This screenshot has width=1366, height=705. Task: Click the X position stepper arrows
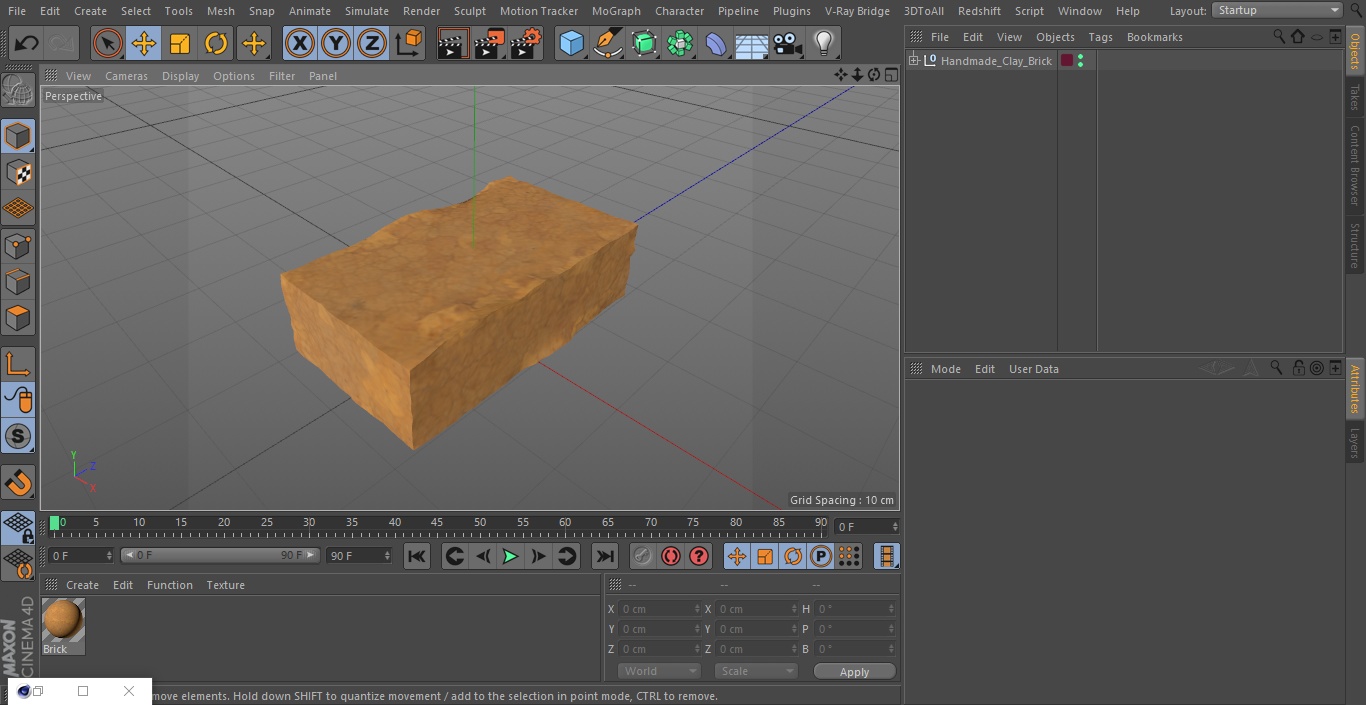point(697,609)
